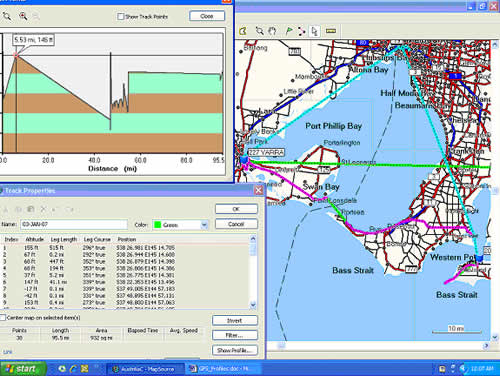Click the third Quick Launch icon on taskbar

(x=84, y=369)
